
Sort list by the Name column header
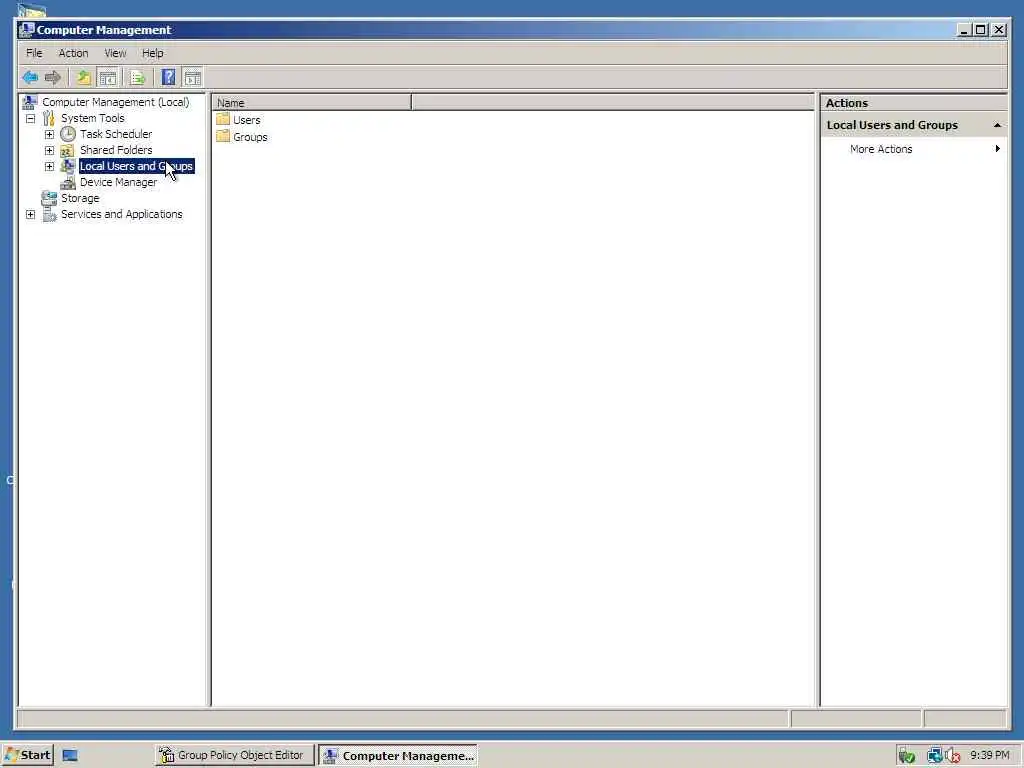click(312, 103)
